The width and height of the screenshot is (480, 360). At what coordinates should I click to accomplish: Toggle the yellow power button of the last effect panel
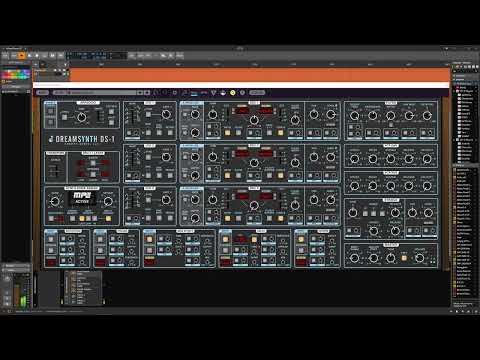(301, 239)
